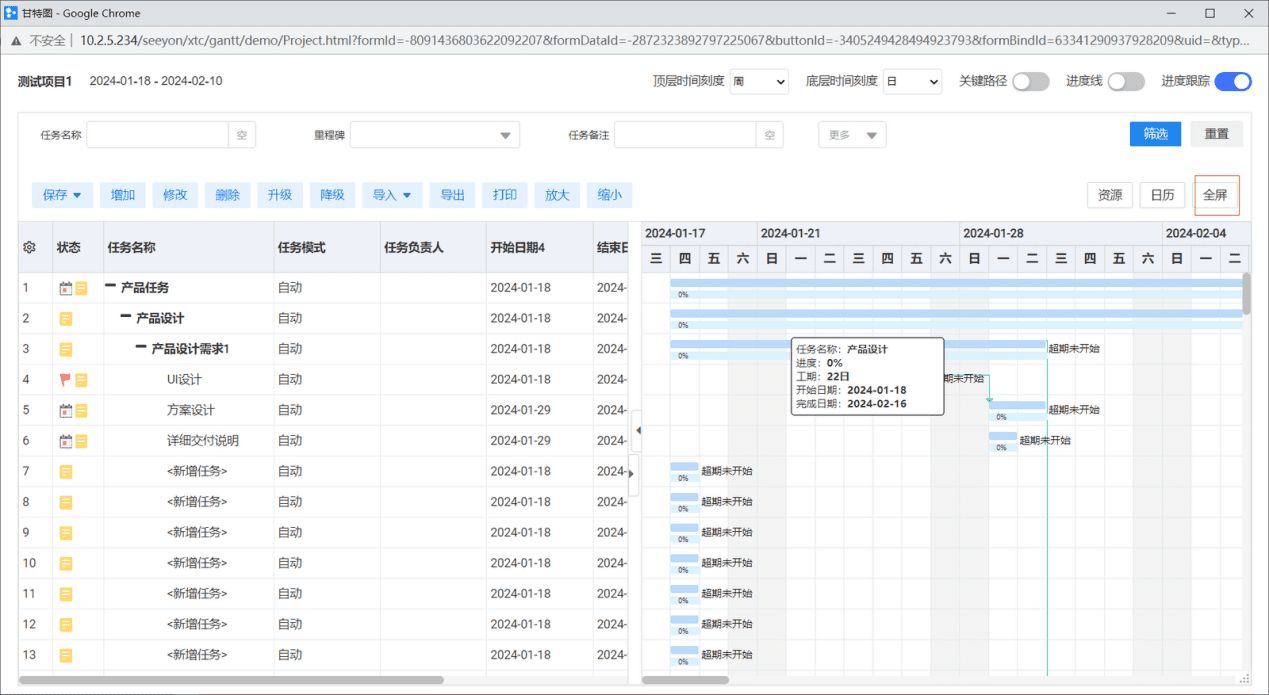Open the 保存 dropdown button
Viewport: 1269px width, 695px height.
62,195
